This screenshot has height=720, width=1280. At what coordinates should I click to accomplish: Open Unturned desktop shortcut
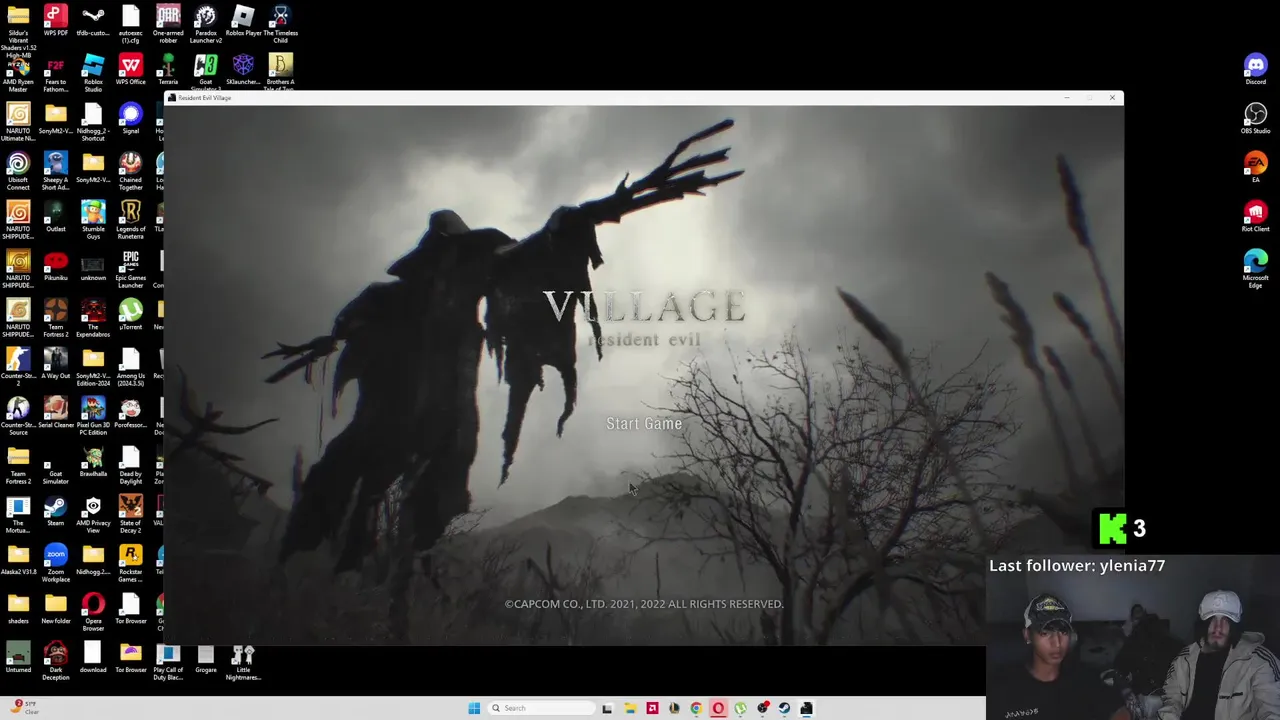click(18, 658)
